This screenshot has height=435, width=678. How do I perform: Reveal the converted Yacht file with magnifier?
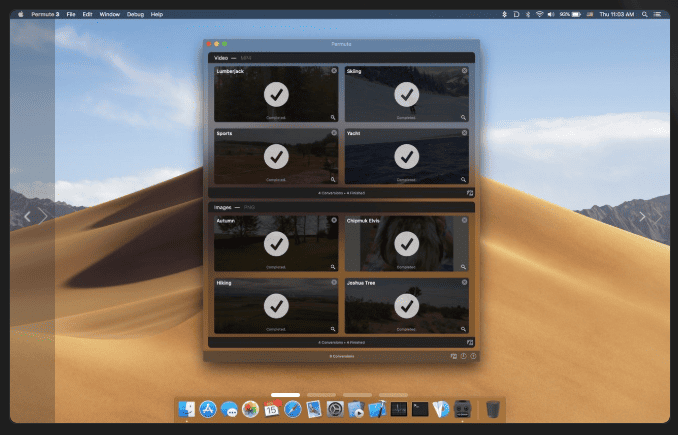click(463, 179)
